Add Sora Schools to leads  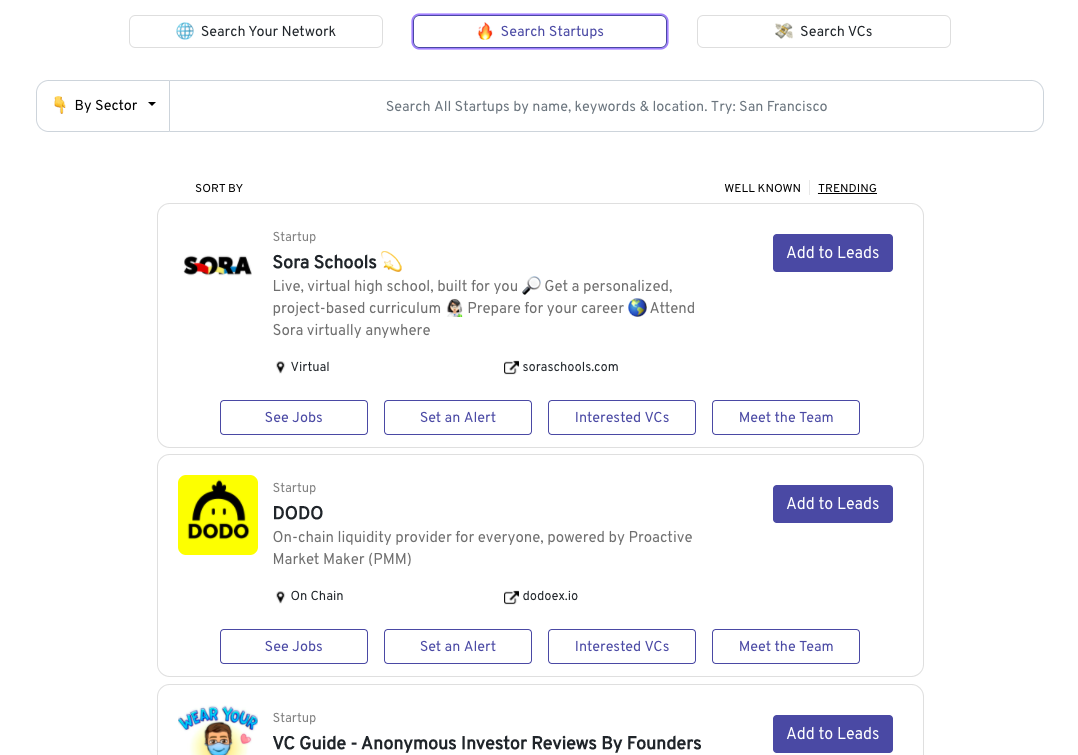pyautogui.click(x=832, y=253)
